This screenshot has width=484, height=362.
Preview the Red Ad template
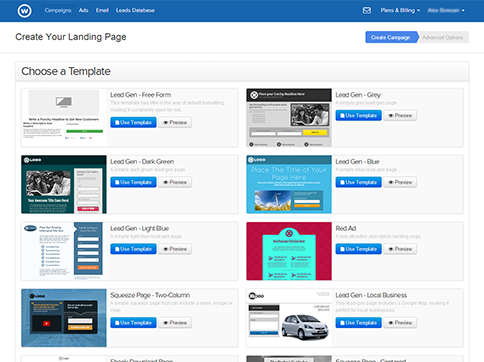400,249
